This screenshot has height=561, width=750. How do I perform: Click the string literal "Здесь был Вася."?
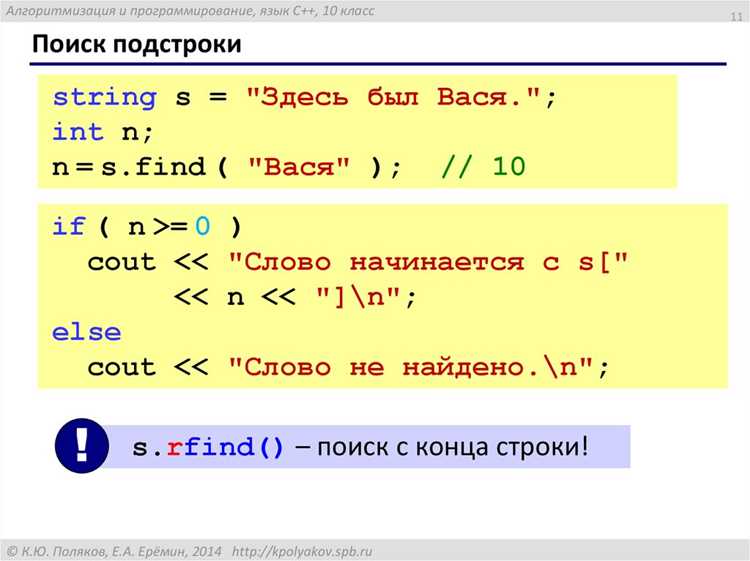(x=393, y=96)
